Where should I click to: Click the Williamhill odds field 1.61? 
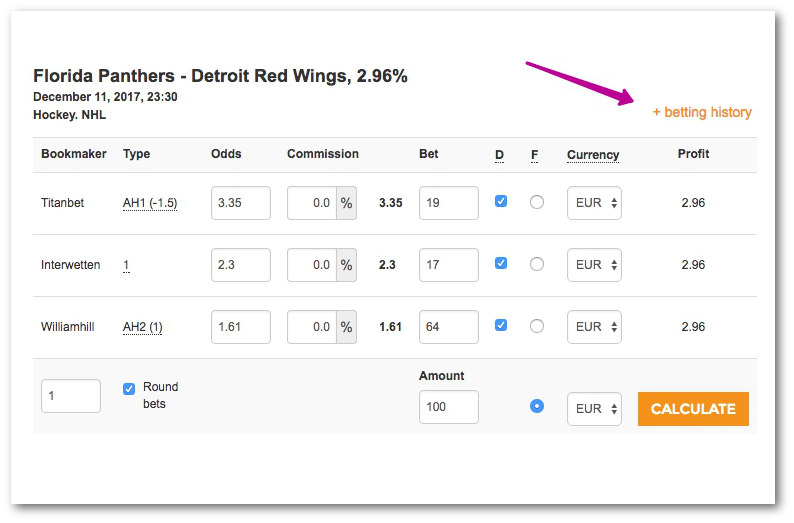click(x=241, y=327)
